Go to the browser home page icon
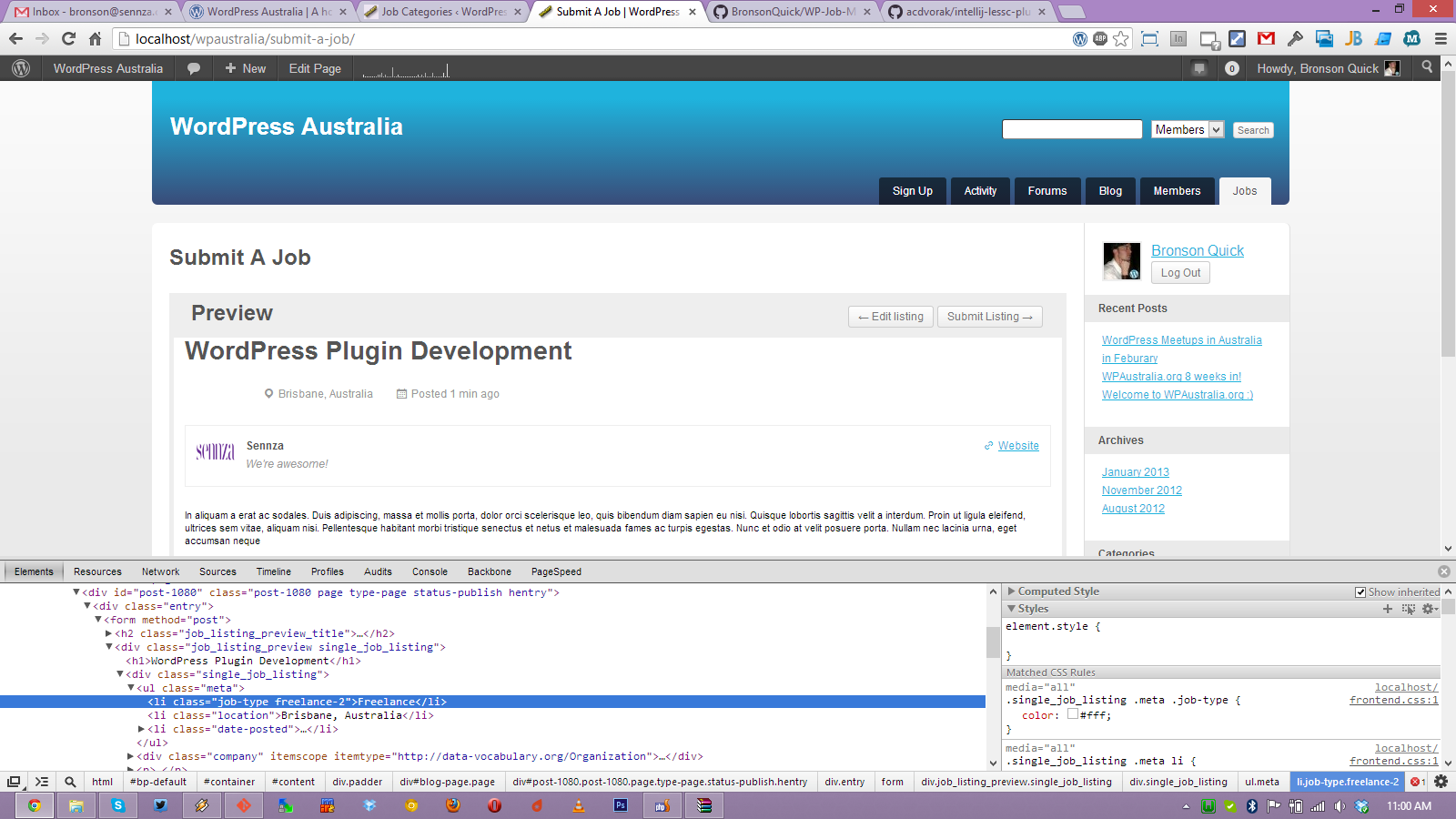1456x819 pixels. click(x=95, y=38)
